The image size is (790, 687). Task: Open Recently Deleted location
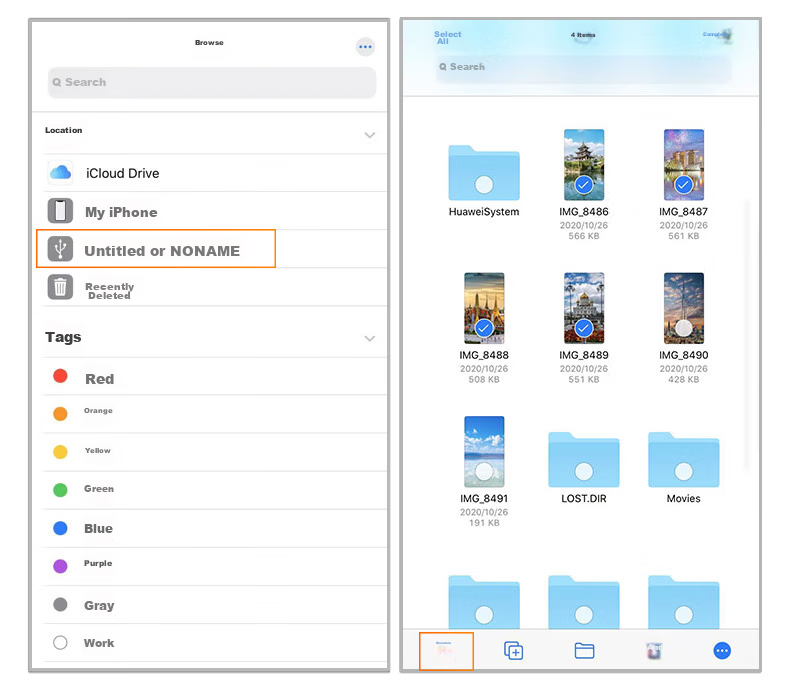[215, 287]
